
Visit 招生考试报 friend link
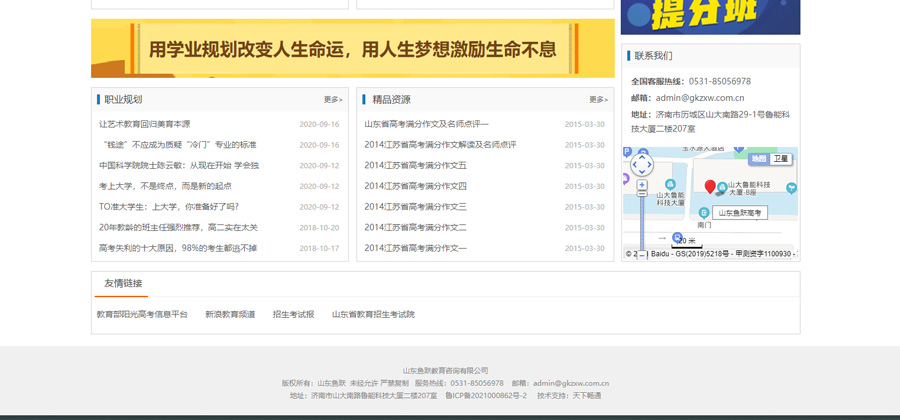pyautogui.click(x=293, y=314)
